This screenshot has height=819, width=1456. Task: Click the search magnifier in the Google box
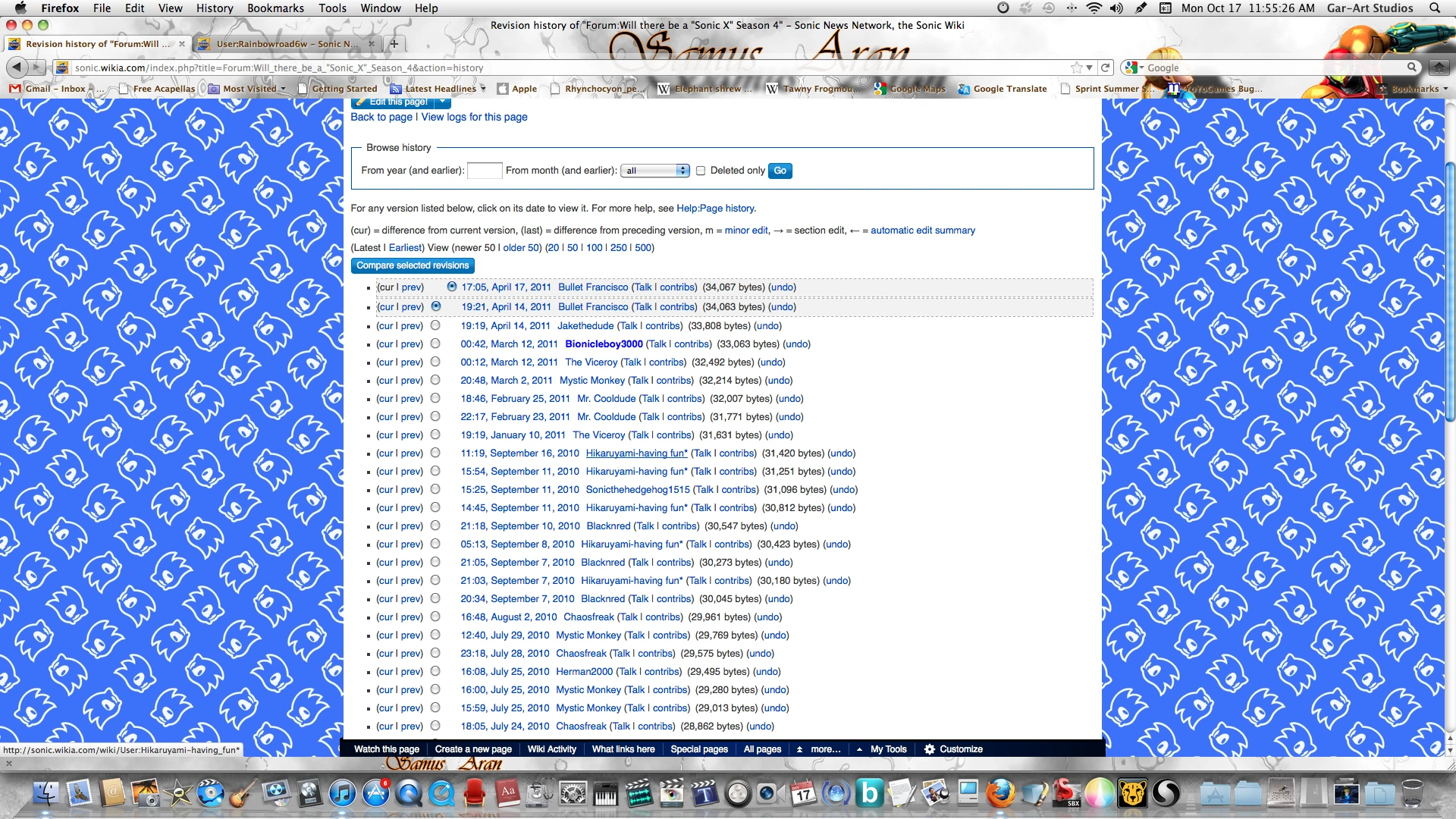coord(1411,67)
